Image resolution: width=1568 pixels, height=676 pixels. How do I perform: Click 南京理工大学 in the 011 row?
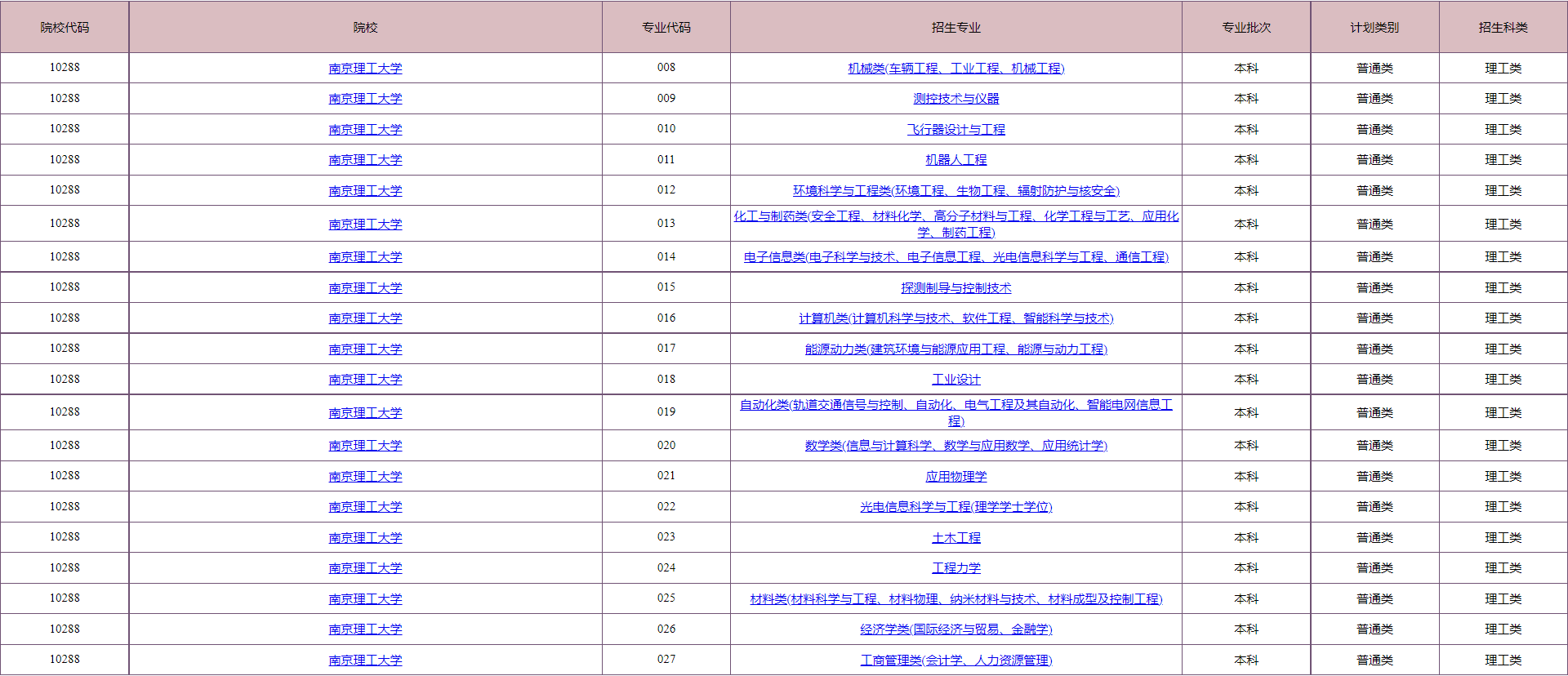(365, 160)
